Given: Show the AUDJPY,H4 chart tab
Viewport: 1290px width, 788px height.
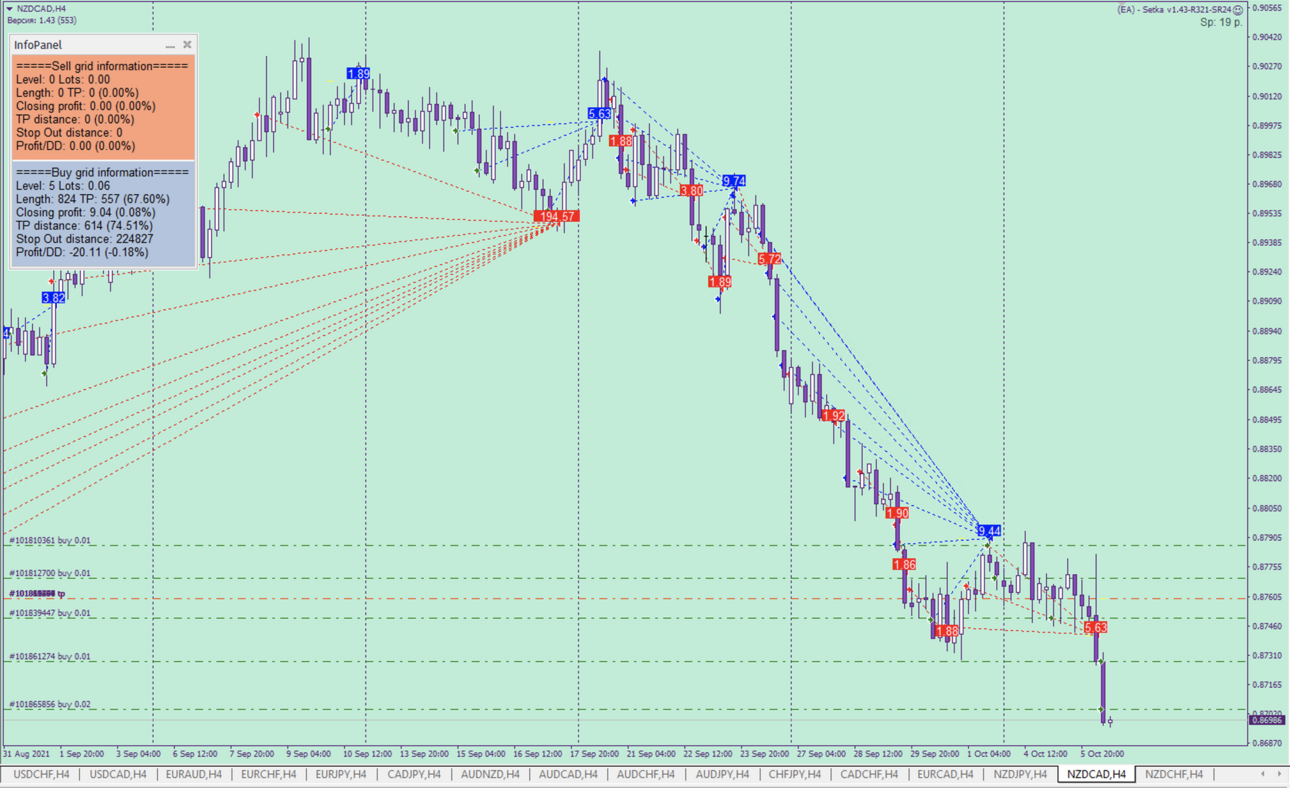Looking at the screenshot, I should coord(722,774).
